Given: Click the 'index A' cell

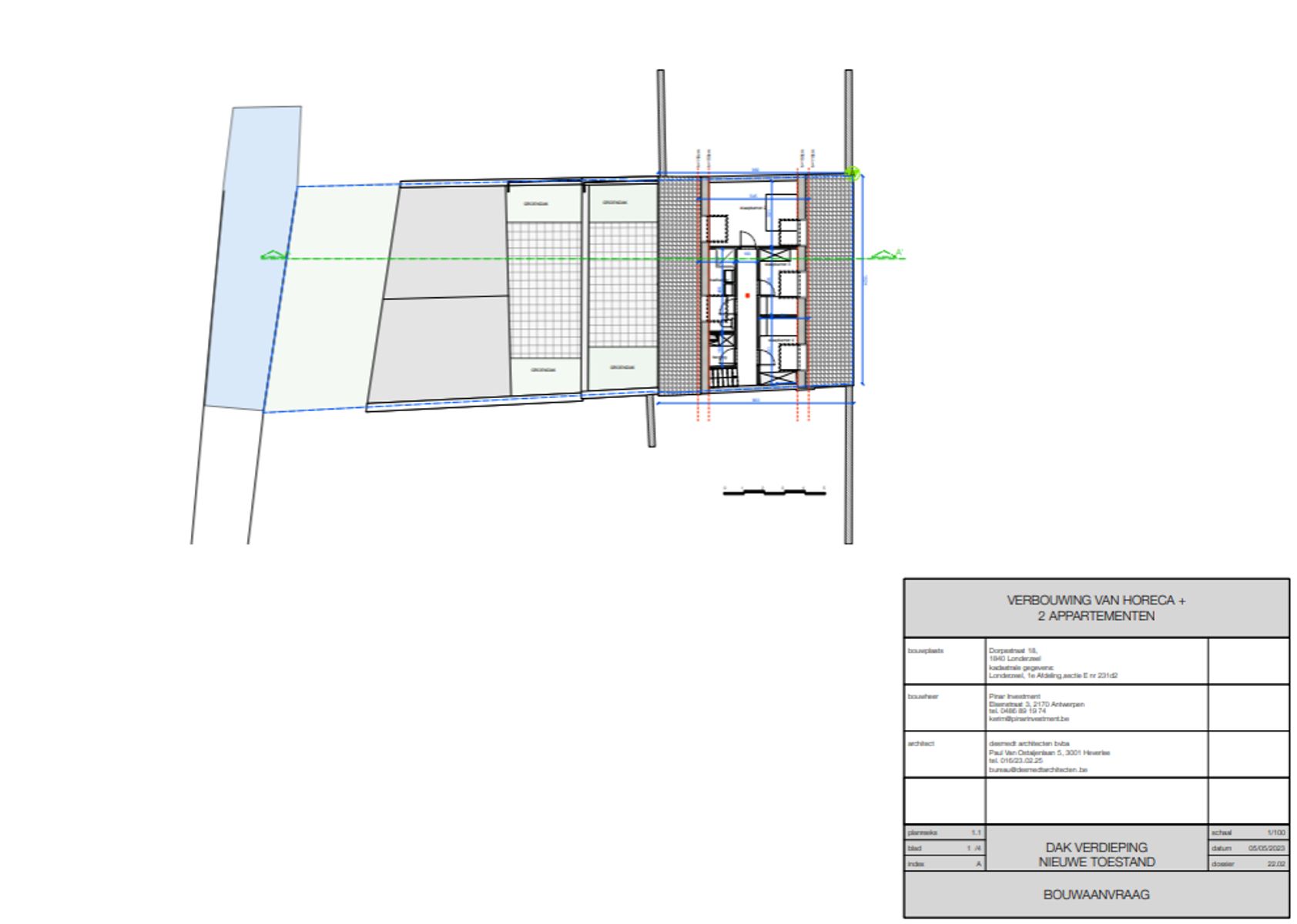Looking at the screenshot, I should click(x=945, y=864).
